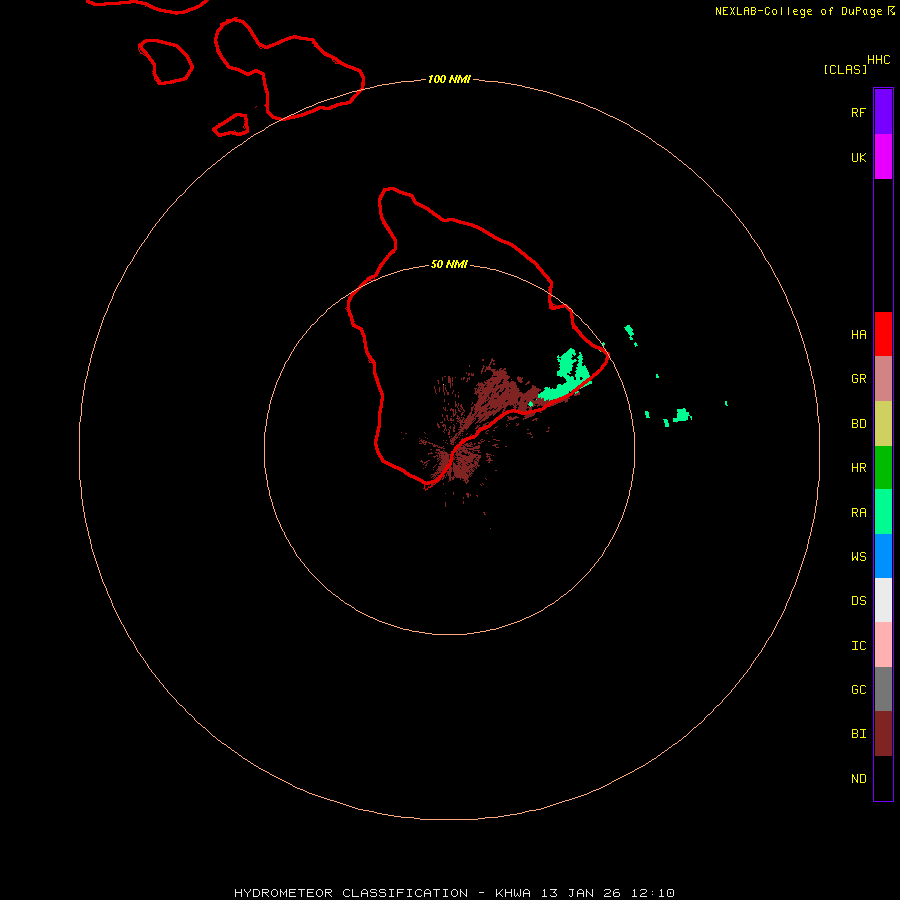Click the RA legend label
This screenshot has width=900, height=900.
[858, 513]
